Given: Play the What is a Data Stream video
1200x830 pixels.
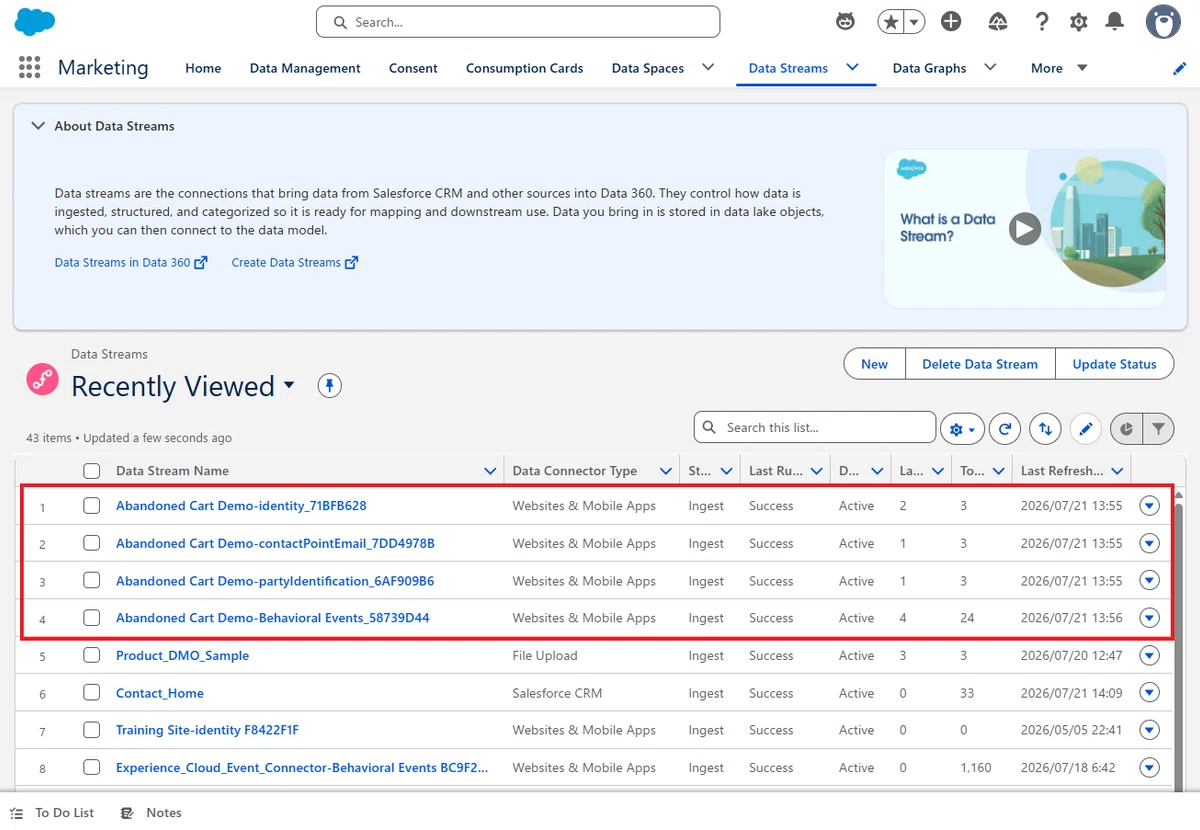Looking at the screenshot, I should point(1023,229).
